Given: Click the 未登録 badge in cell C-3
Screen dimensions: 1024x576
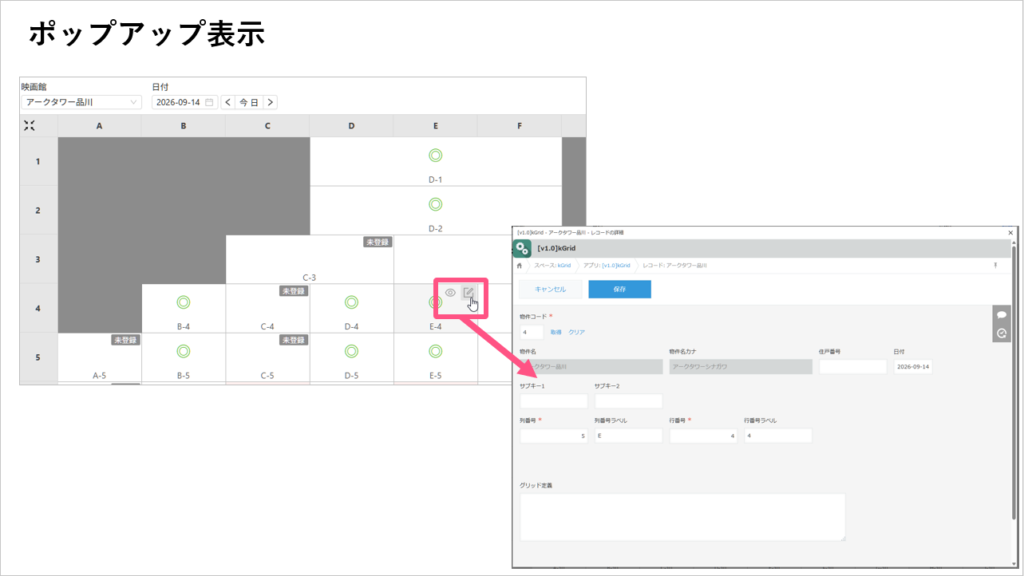Looking at the screenshot, I should click(x=377, y=242).
